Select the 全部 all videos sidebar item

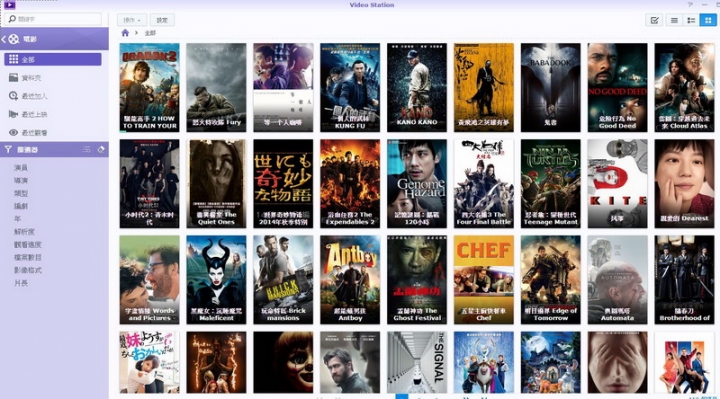coord(53,59)
